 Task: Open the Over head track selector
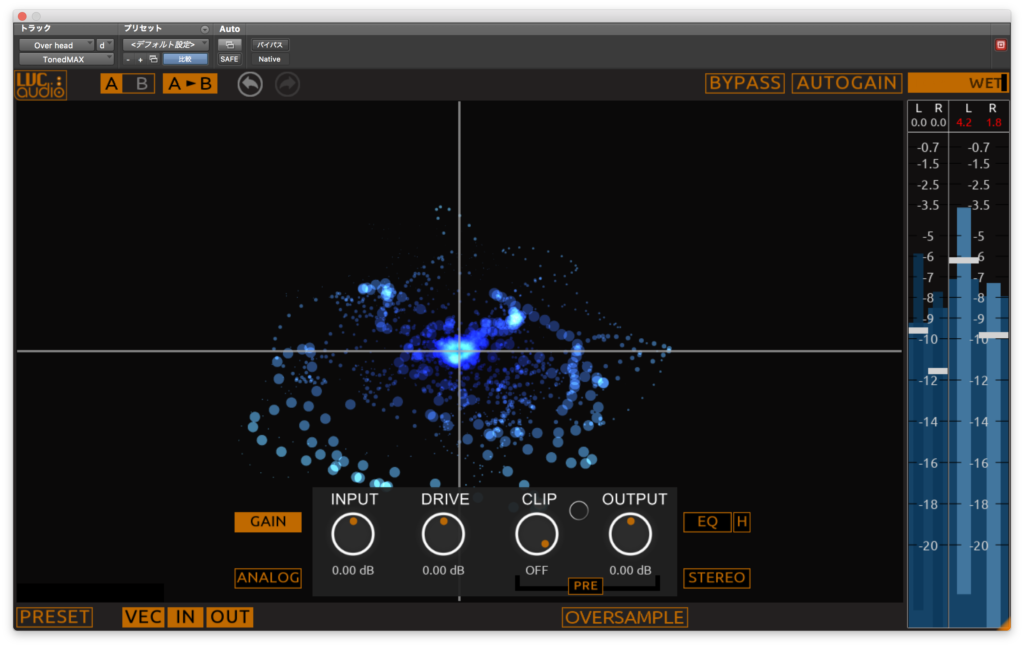coord(57,44)
